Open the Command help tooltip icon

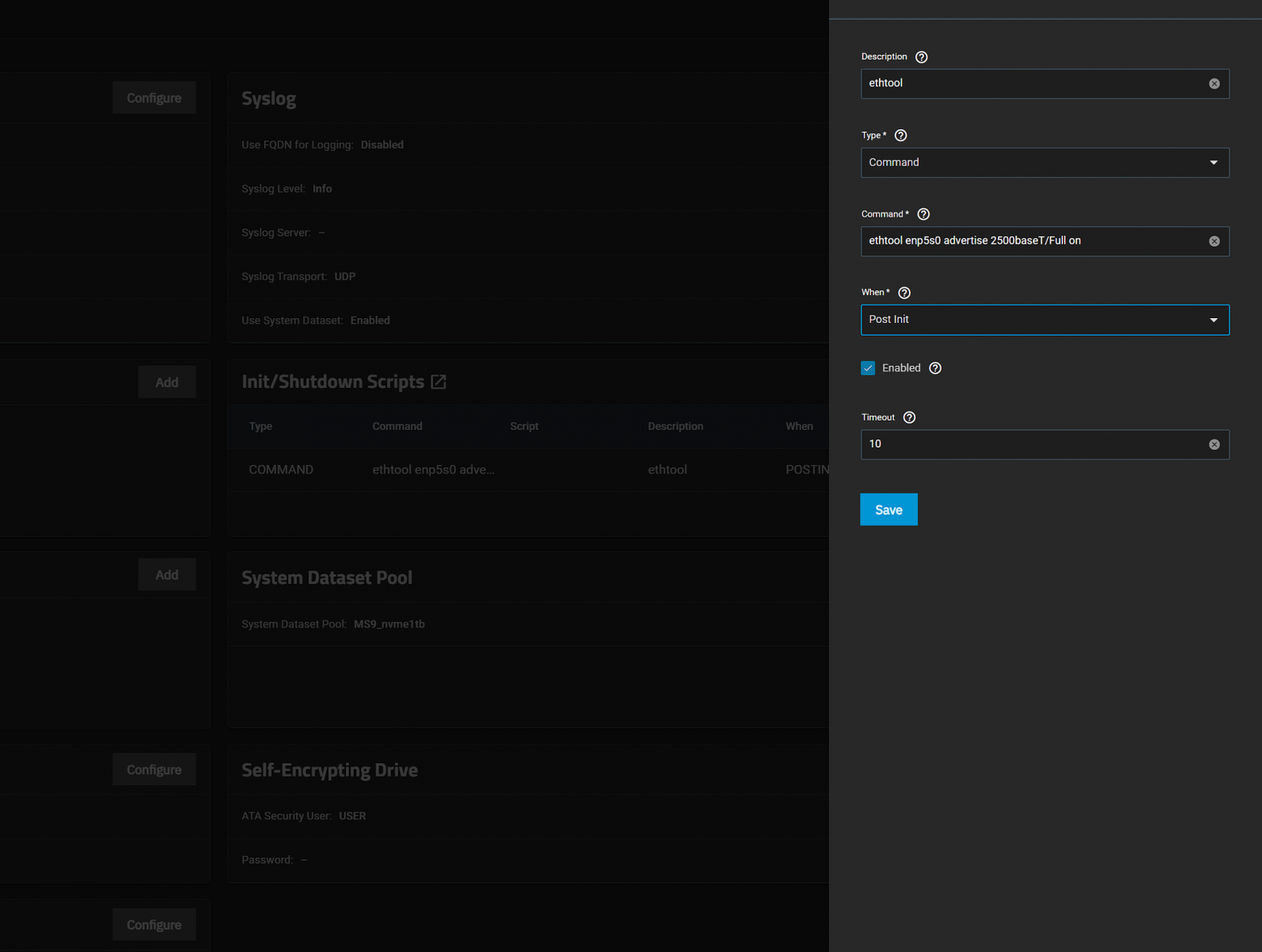pyautogui.click(x=923, y=214)
